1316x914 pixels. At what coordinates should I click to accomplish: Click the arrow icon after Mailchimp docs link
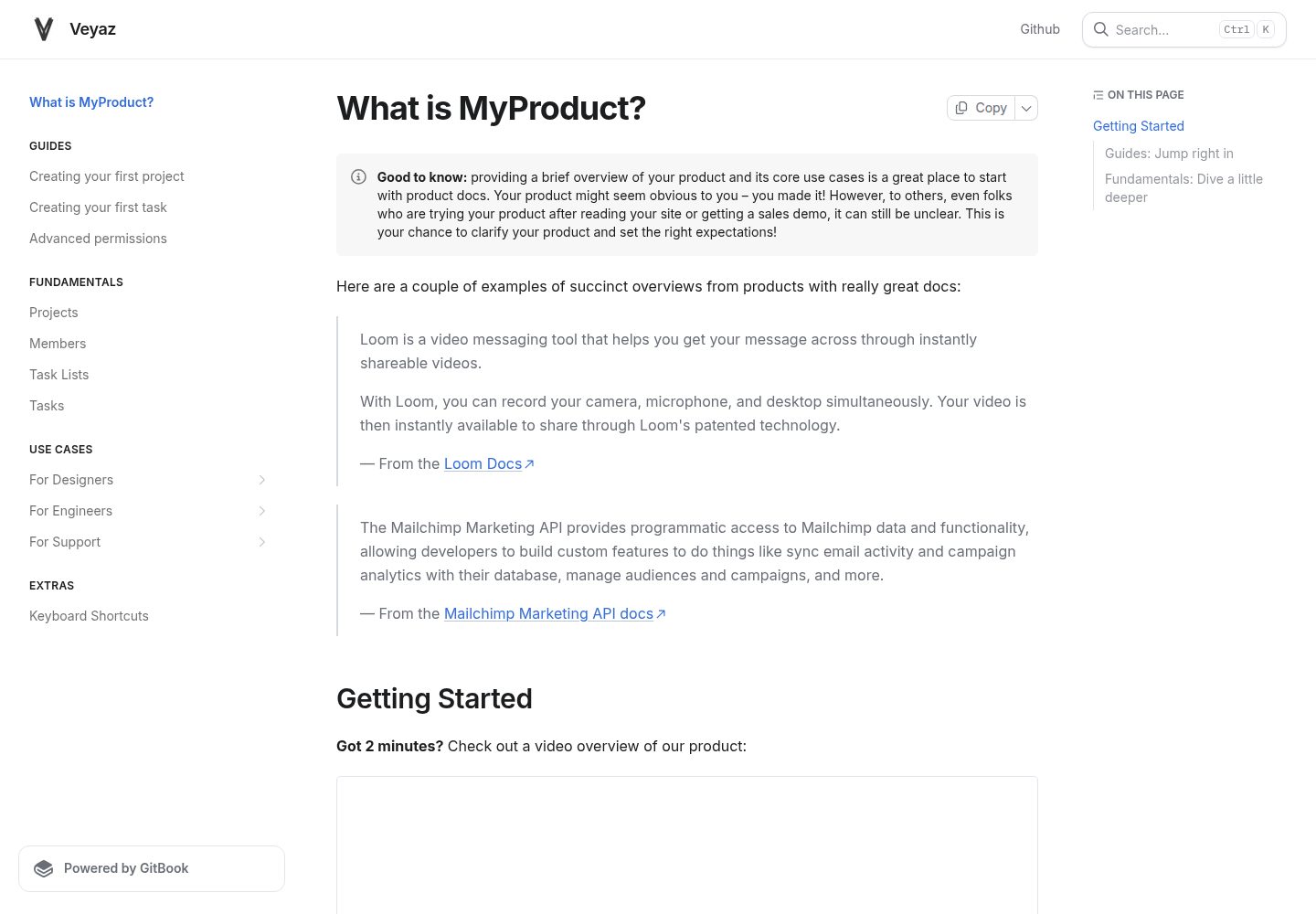pos(661,614)
